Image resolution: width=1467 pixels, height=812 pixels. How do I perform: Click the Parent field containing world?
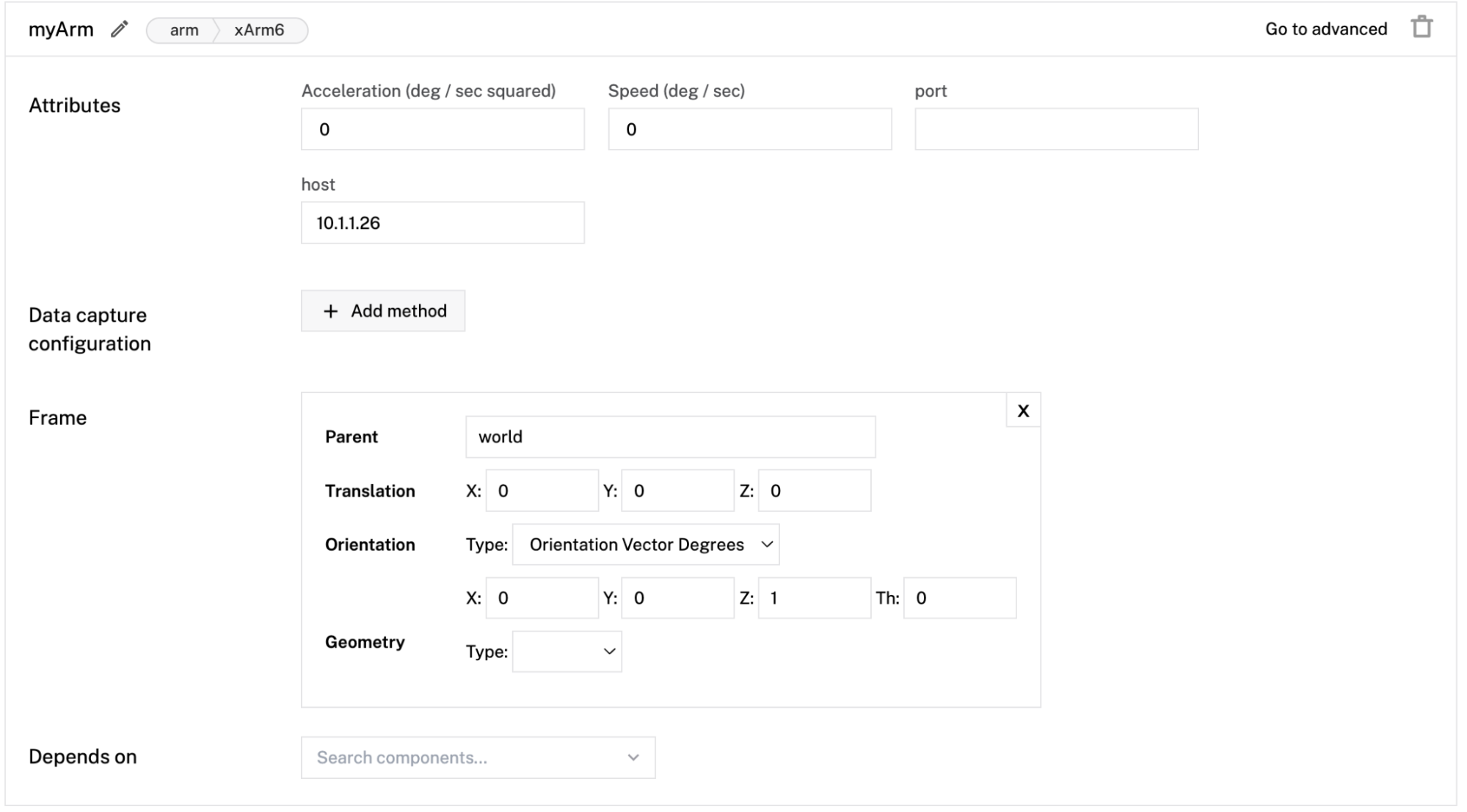[670, 437]
